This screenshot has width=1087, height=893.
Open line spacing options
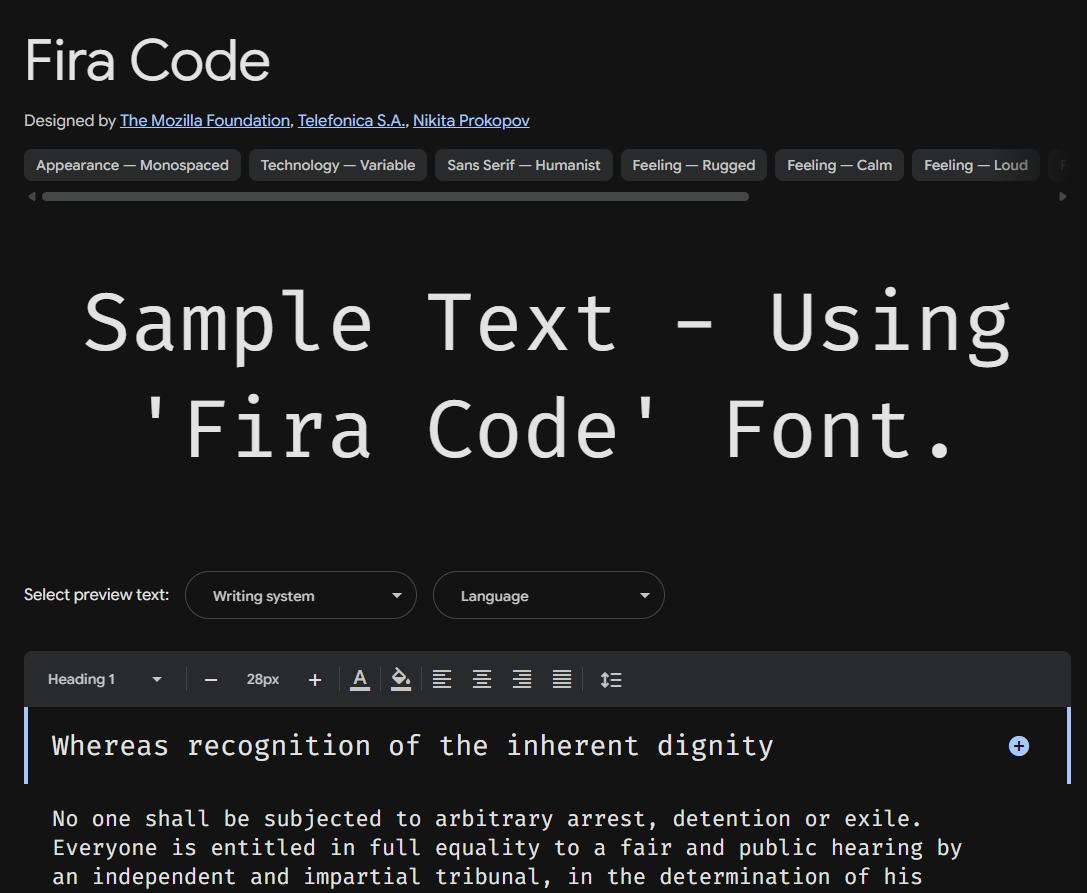[611, 679]
